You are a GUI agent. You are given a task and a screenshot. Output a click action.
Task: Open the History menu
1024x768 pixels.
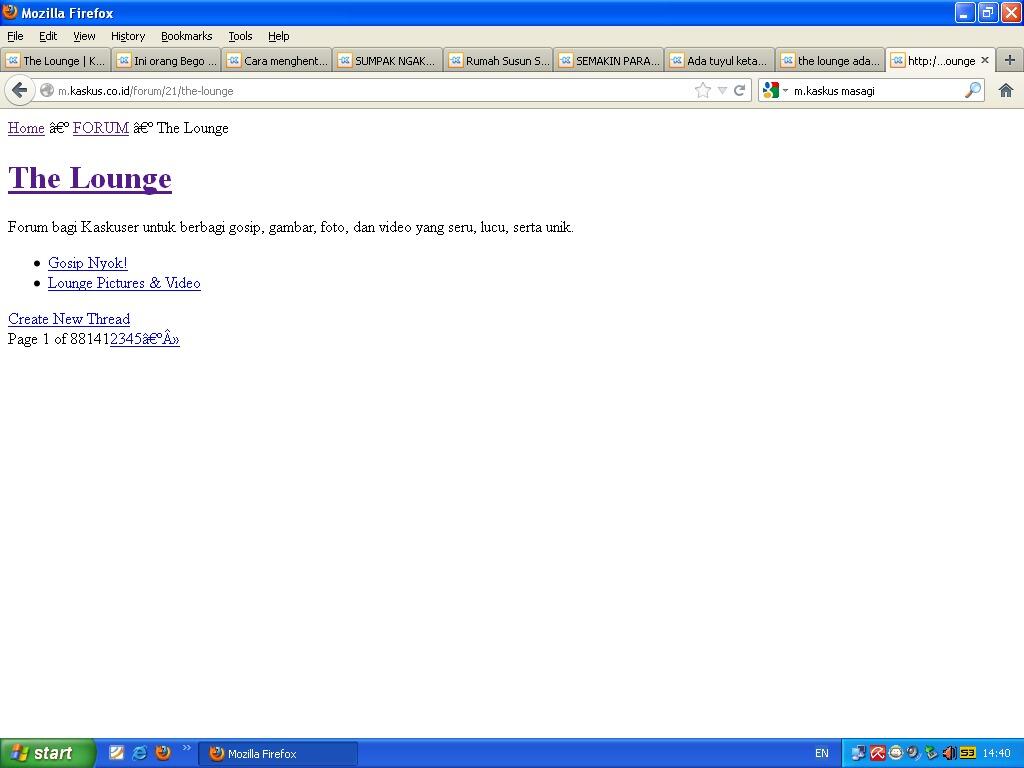[127, 36]
